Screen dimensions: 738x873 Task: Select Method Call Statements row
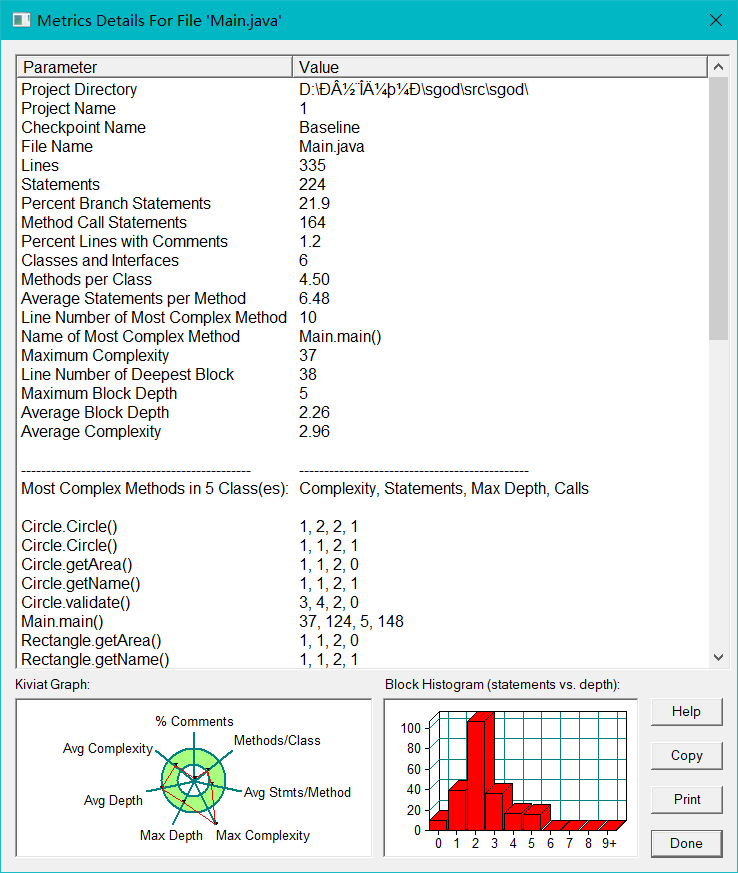[362, 222]
